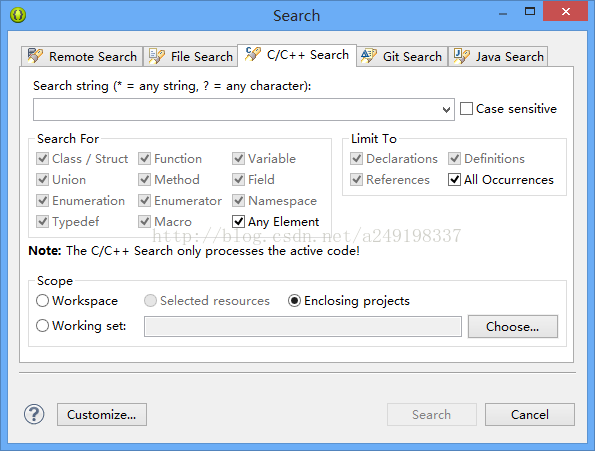Click the Cancel button

tap(530, 415)
